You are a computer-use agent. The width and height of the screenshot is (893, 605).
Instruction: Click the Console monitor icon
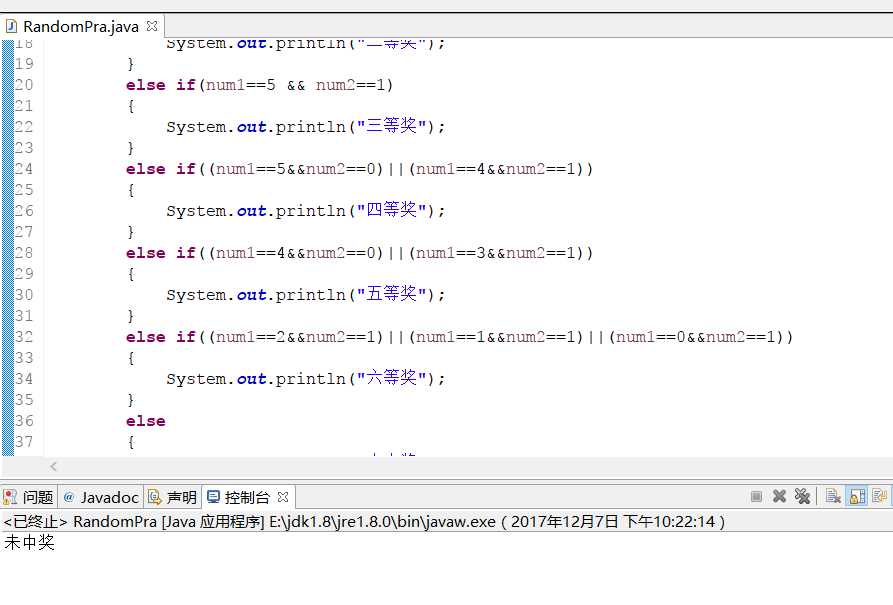[213, 497]
